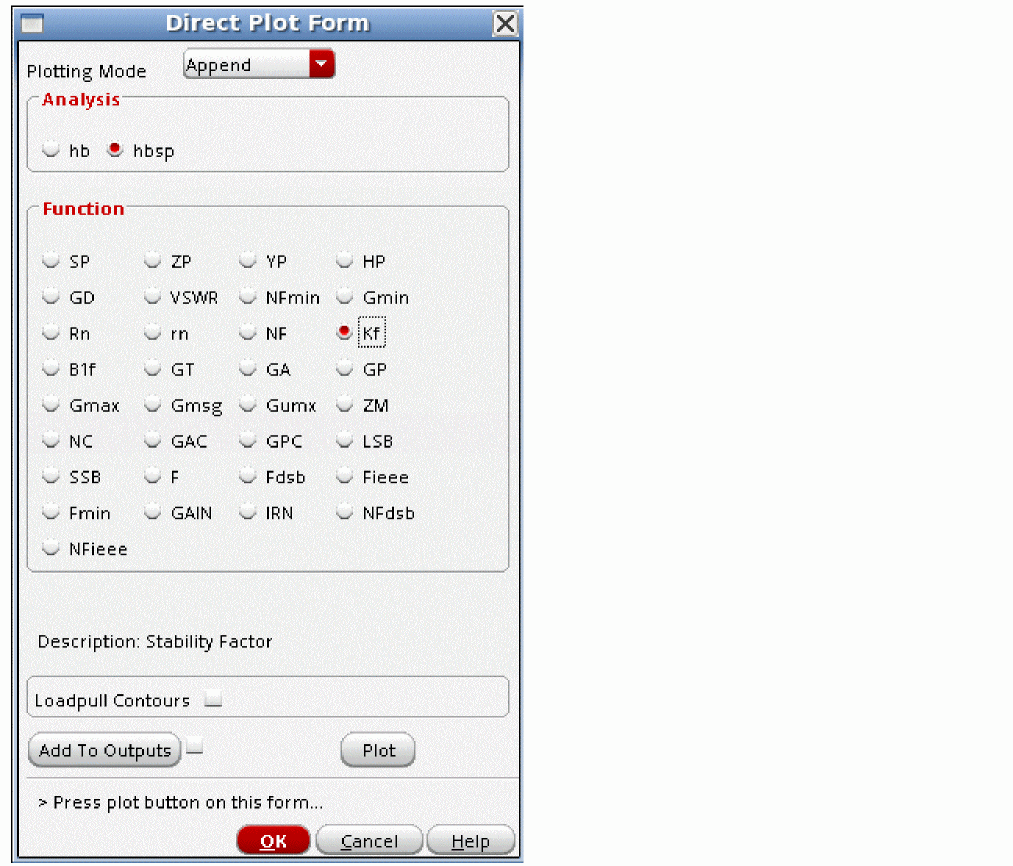Pick the GAC function option
Image resolution: width=1013 pixels, height=866 pixels.
point(152,440)
